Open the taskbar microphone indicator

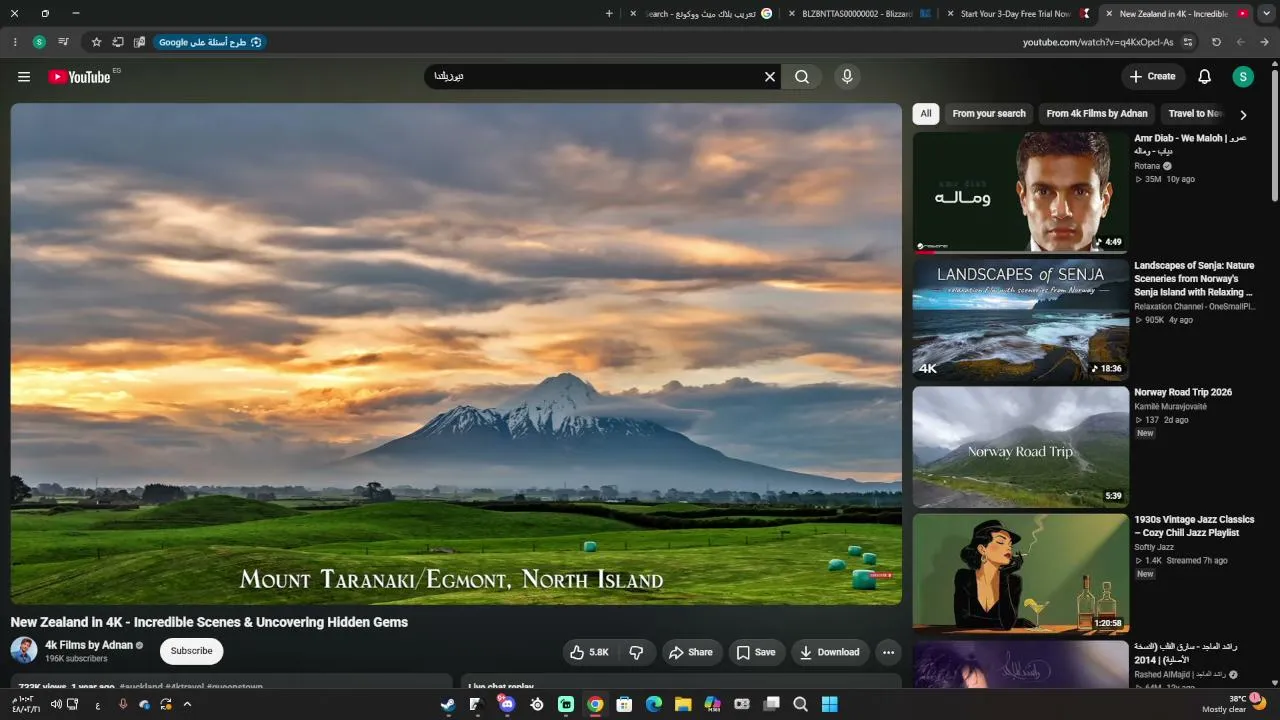[x=123, y=704]
